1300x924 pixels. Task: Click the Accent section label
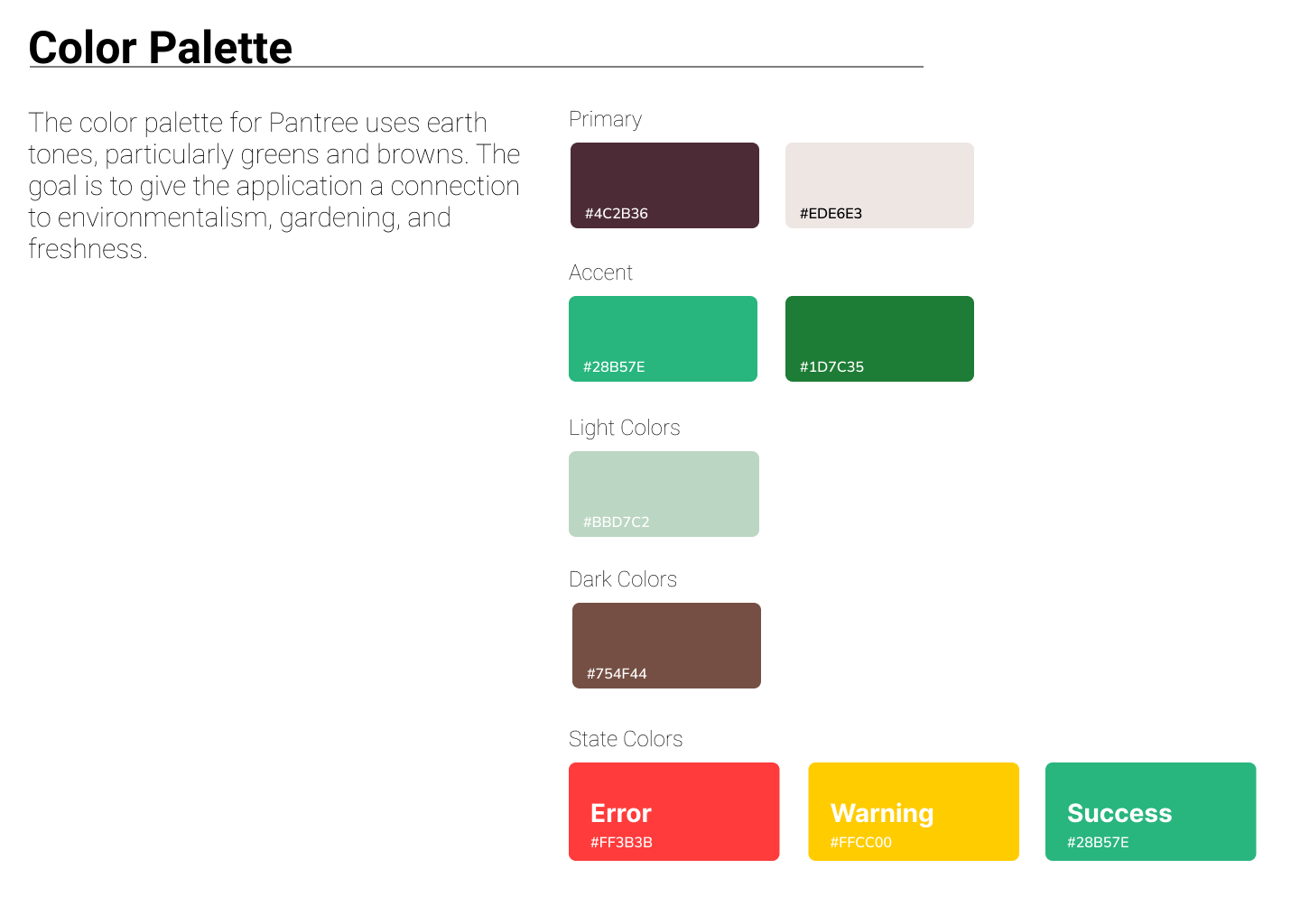point(600,273)
